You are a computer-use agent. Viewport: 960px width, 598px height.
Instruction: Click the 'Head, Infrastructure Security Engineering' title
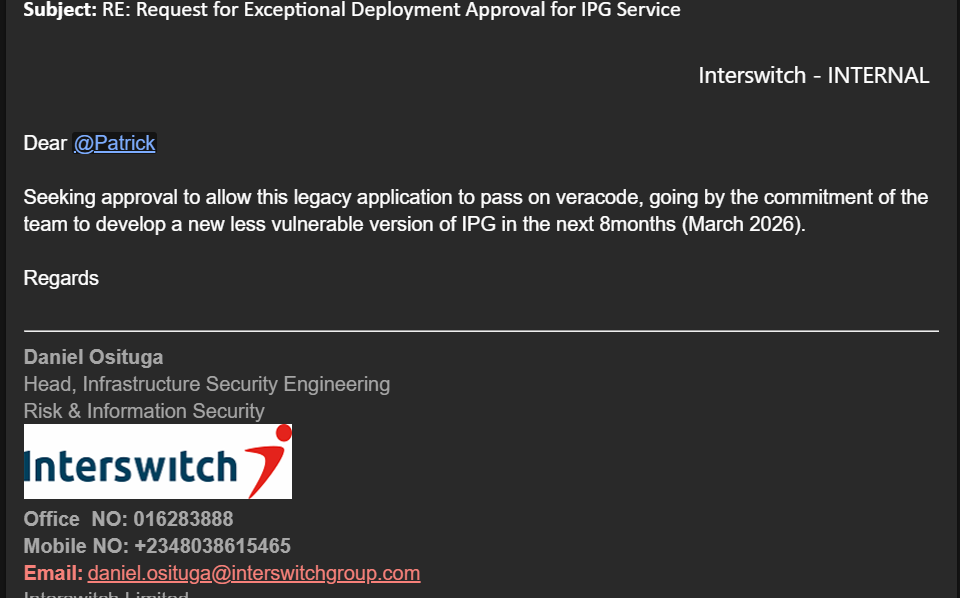pos(207,384)
